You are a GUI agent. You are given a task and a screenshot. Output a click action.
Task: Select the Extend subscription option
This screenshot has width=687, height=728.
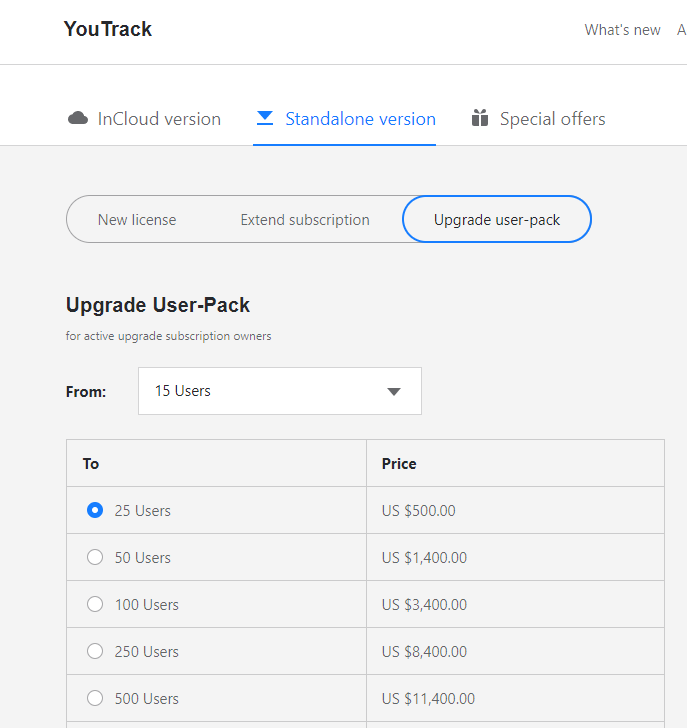(x=305, y=220)
